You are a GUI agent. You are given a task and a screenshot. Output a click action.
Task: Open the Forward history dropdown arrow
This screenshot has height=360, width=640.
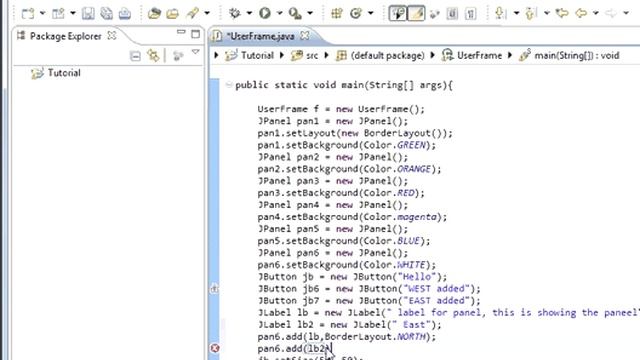(x=626, y=13)
